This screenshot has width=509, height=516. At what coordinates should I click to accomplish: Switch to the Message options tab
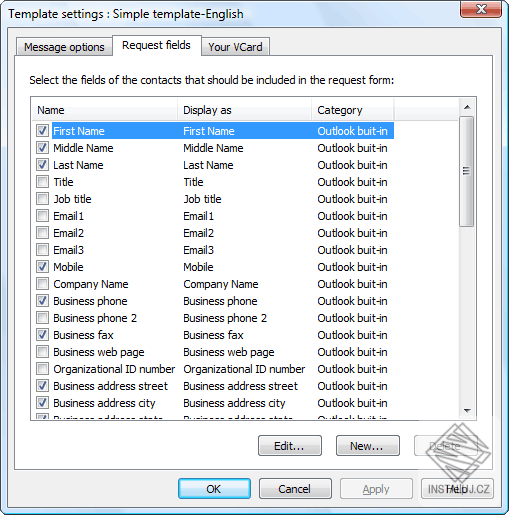coord(64,47)
